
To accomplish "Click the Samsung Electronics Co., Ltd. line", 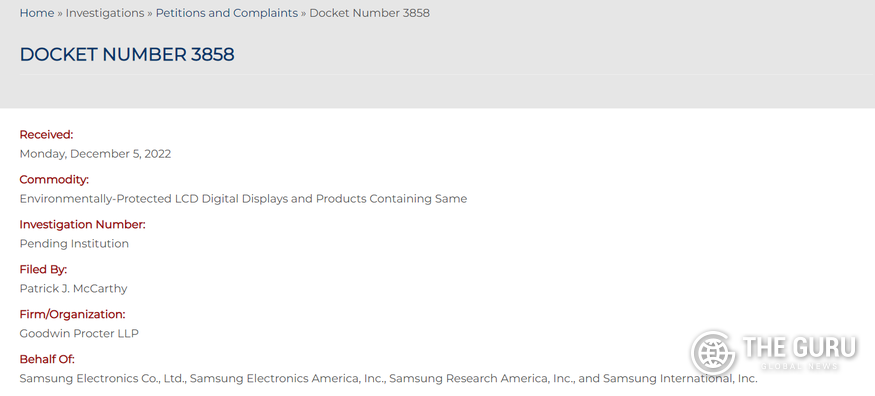I will click(x=388, y=379).
